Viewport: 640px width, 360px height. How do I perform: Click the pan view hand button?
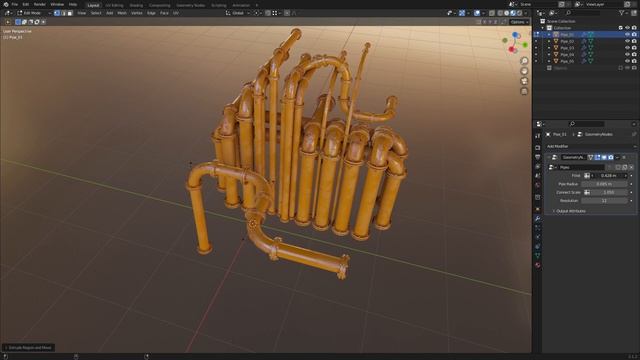click(524, 71)
